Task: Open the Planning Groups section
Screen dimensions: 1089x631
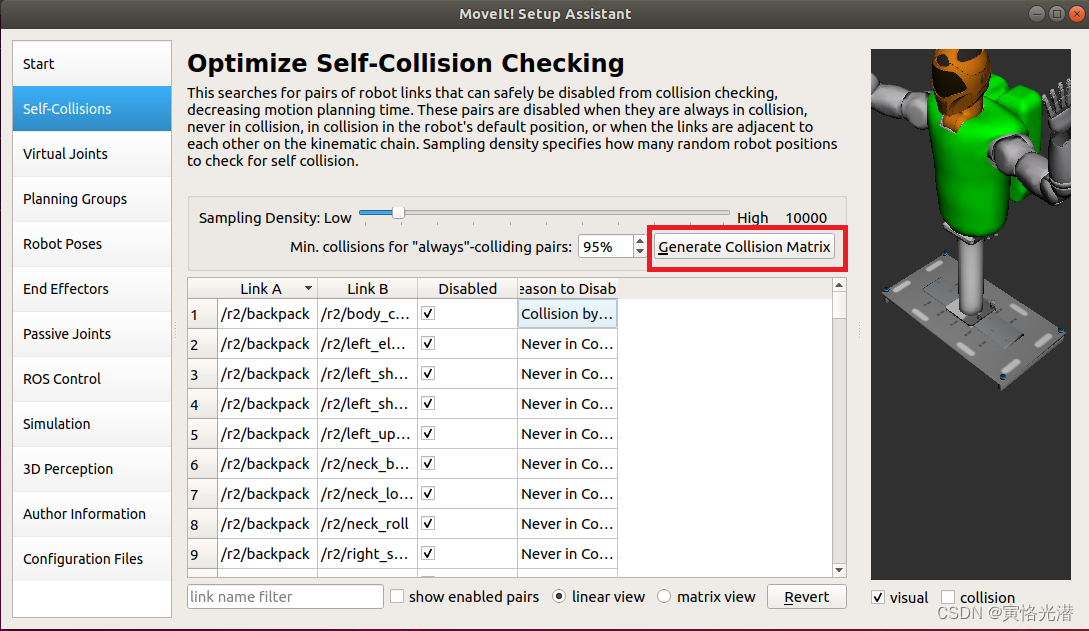Action: pyautogui.click(x=92, y=199)
